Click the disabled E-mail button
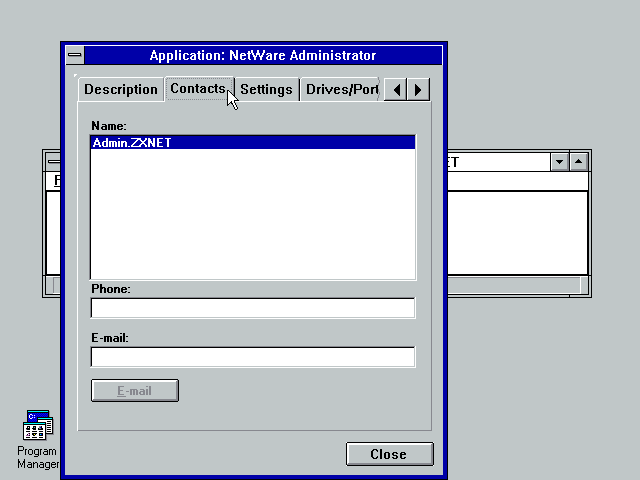 click(x=135, y=391)
